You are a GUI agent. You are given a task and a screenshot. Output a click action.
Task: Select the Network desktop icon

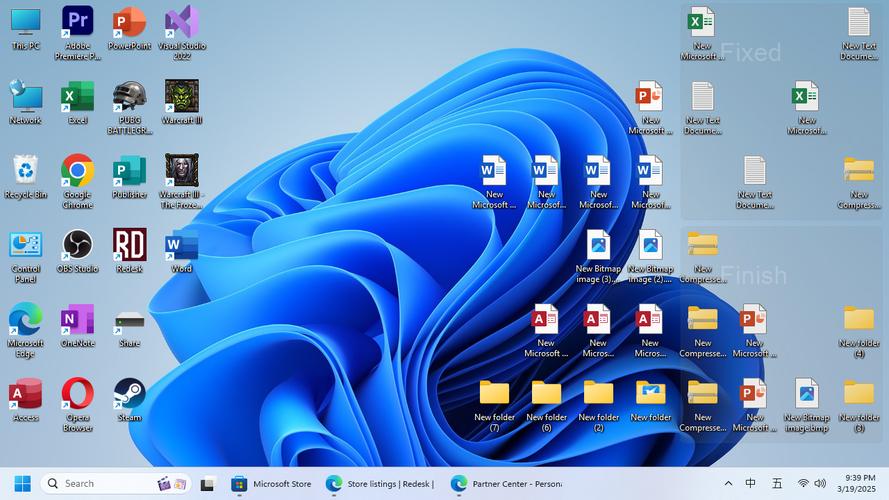pos(26,103)
